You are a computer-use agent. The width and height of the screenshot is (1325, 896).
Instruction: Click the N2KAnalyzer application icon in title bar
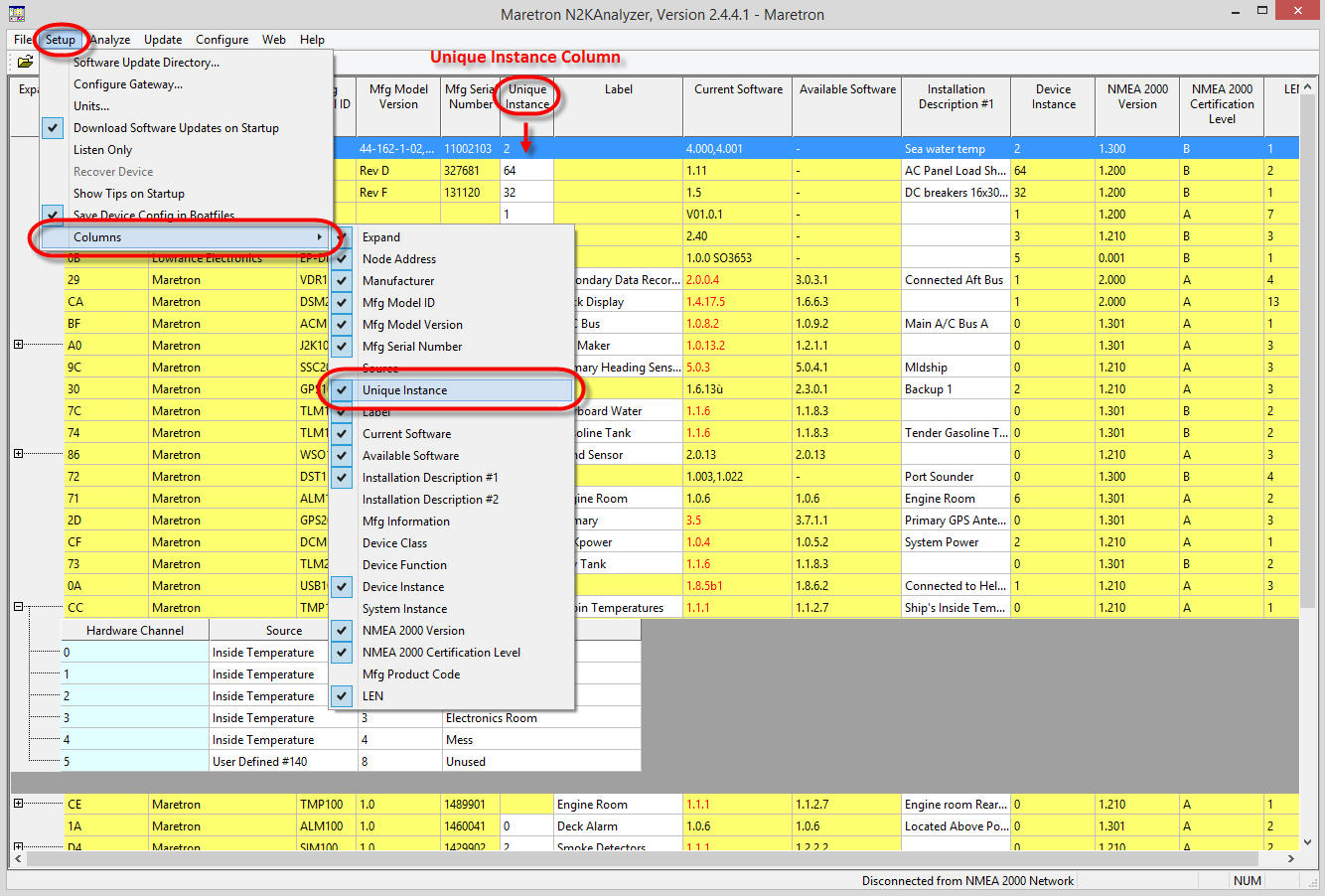click(x=16, y=14)
